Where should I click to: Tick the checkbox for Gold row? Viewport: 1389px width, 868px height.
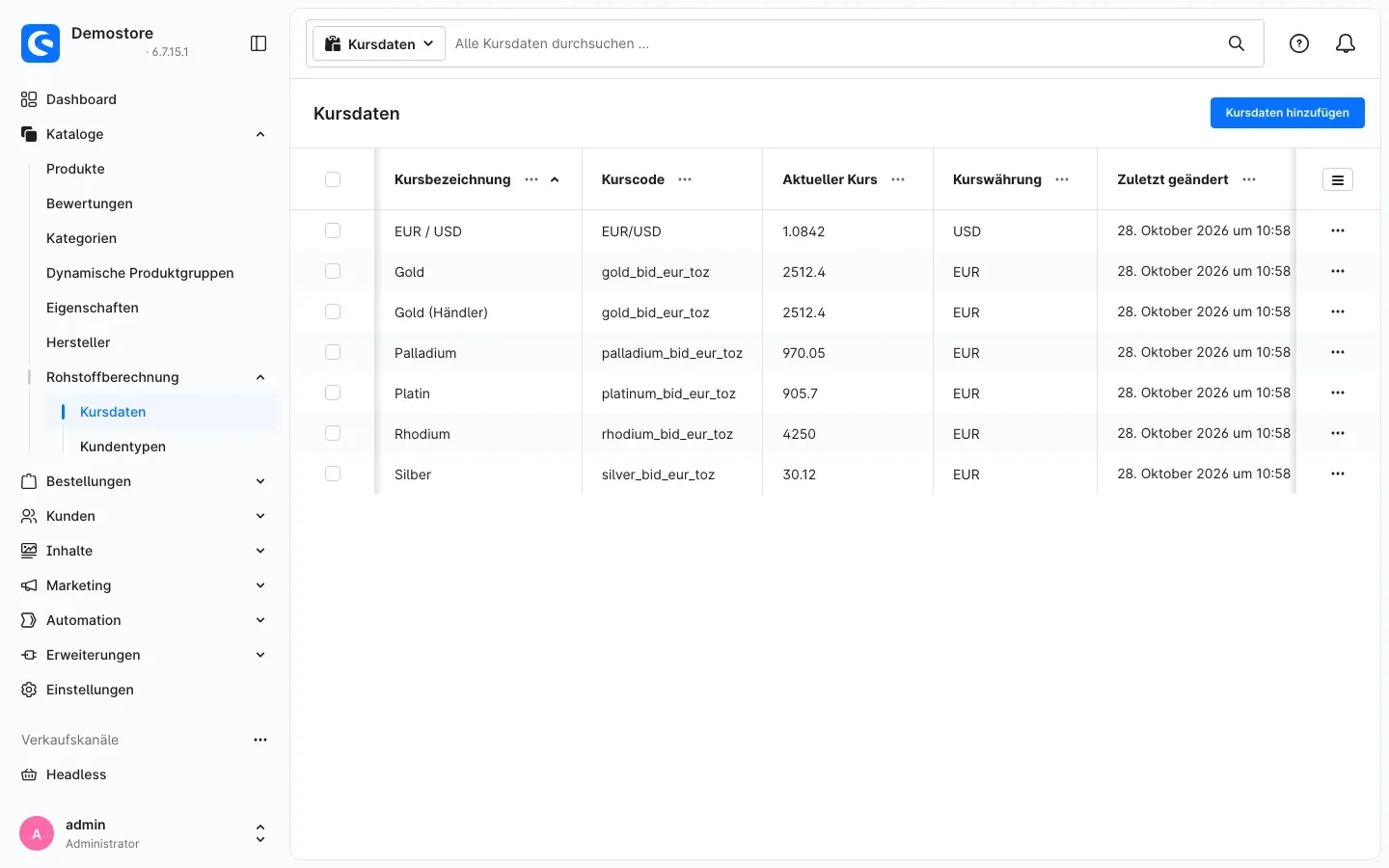coord(333,271)
